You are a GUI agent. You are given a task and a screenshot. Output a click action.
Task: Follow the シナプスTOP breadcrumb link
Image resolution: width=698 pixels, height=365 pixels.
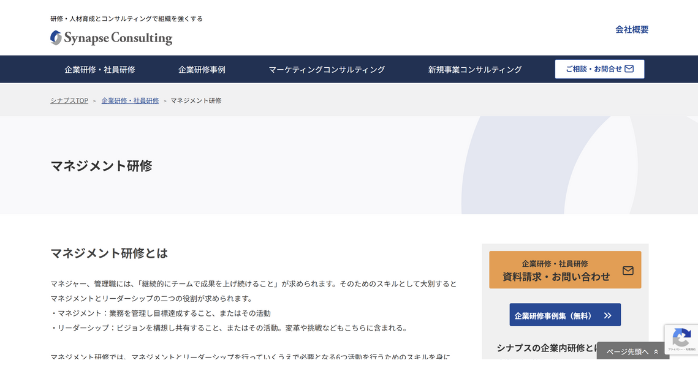(69, 101)
